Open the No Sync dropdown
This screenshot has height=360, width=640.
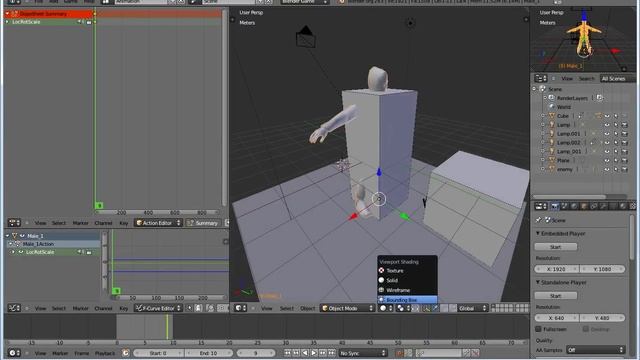point(362,353)
